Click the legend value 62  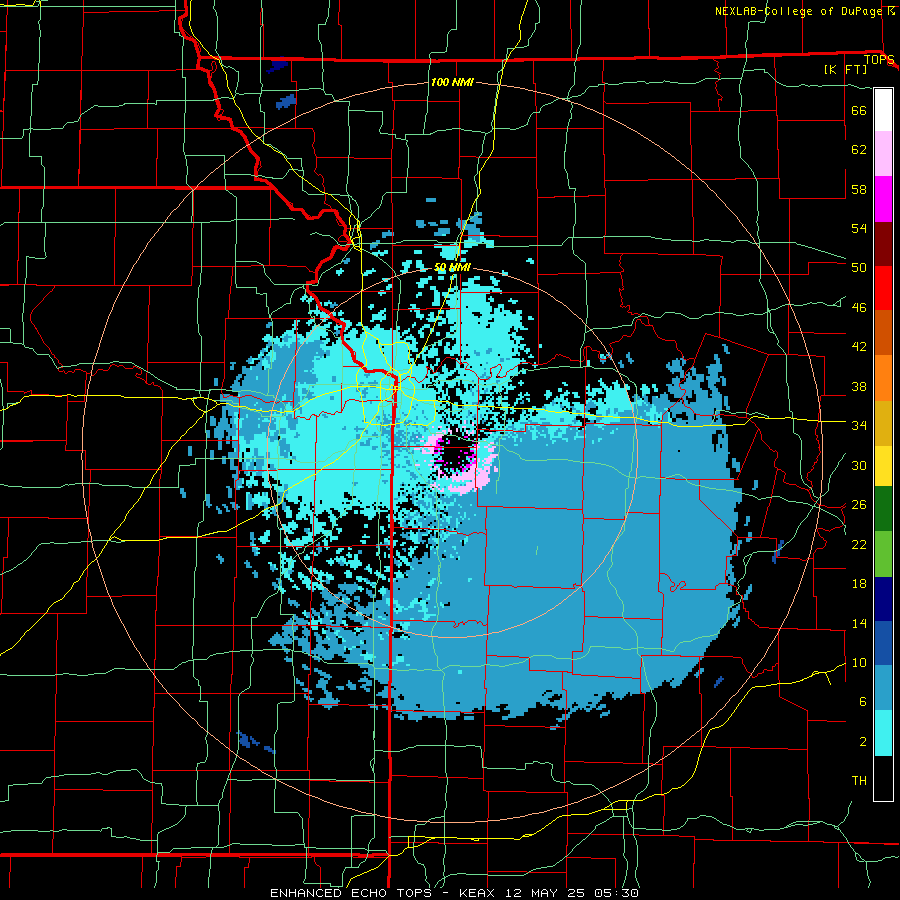tap(859, 149)
